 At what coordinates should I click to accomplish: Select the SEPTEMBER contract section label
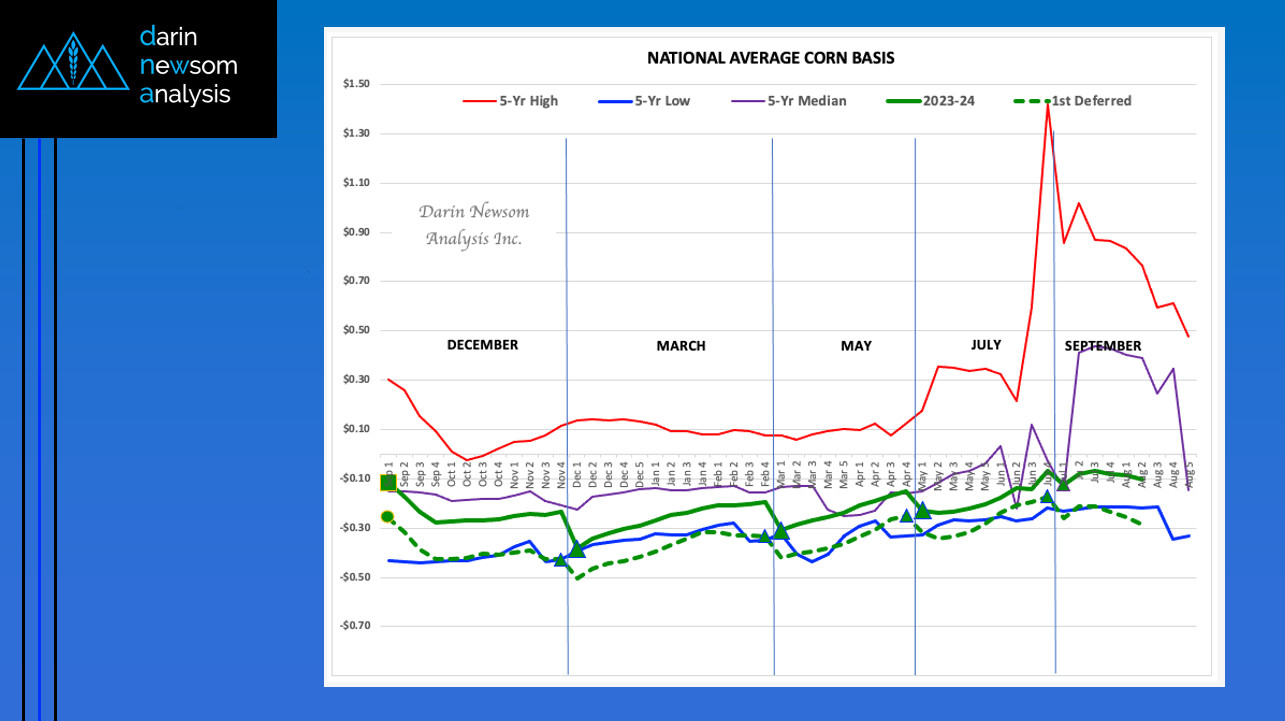coord(1102,346)
